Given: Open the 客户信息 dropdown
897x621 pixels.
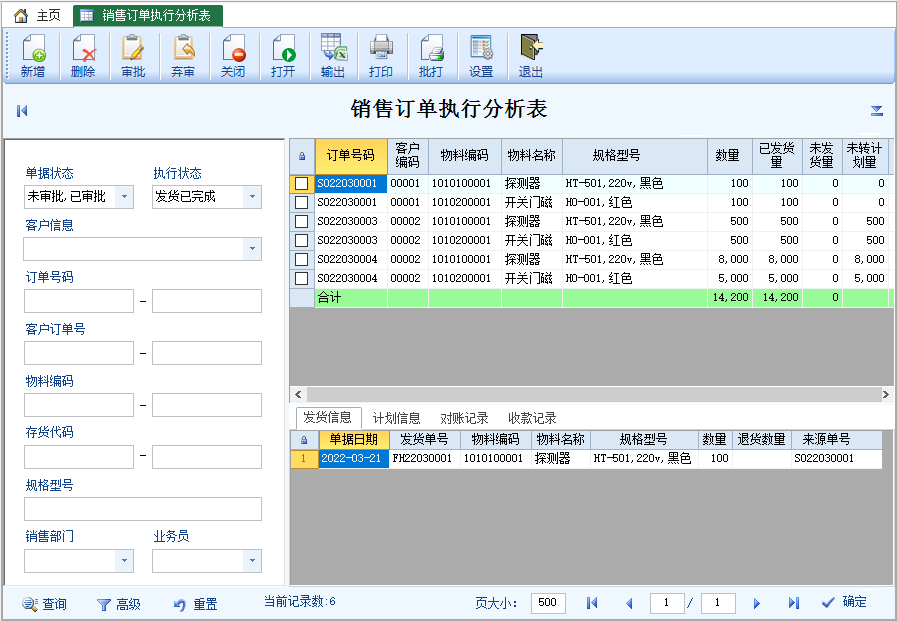Looking at the screenshot, I should (252, 249).
